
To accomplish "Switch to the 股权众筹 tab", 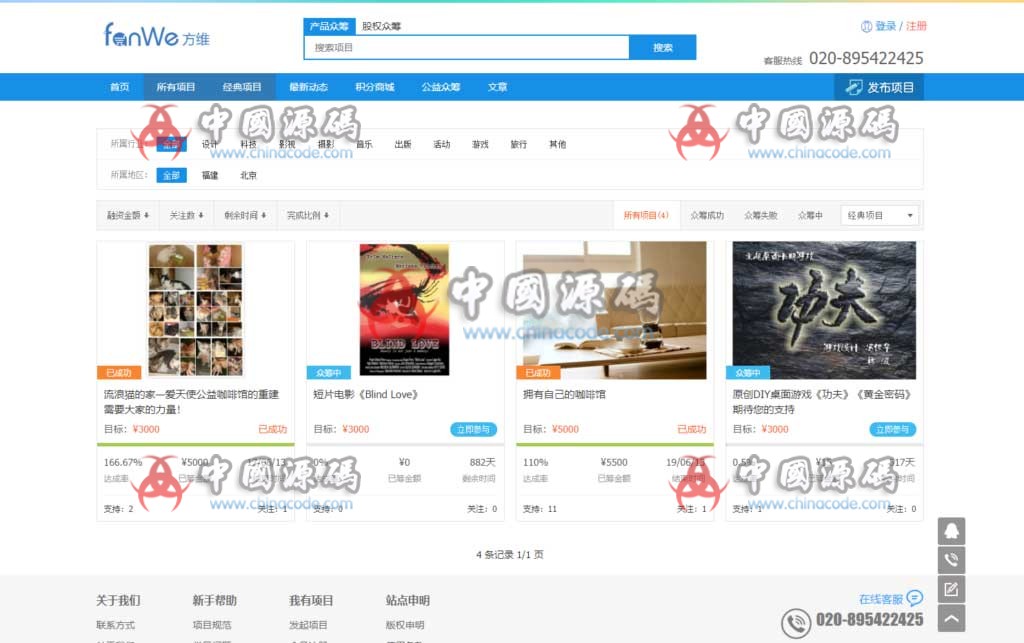I will (x=382, y=25).
